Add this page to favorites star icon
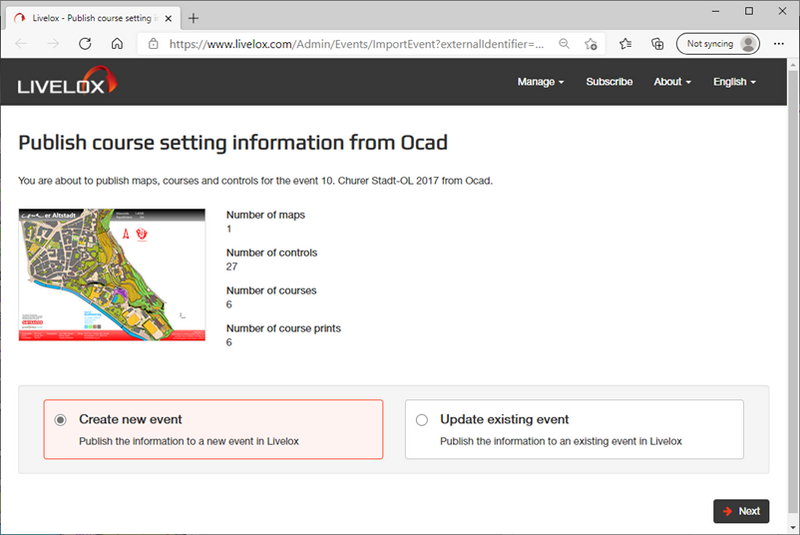The image size is (800, 535). coord(591,44)
